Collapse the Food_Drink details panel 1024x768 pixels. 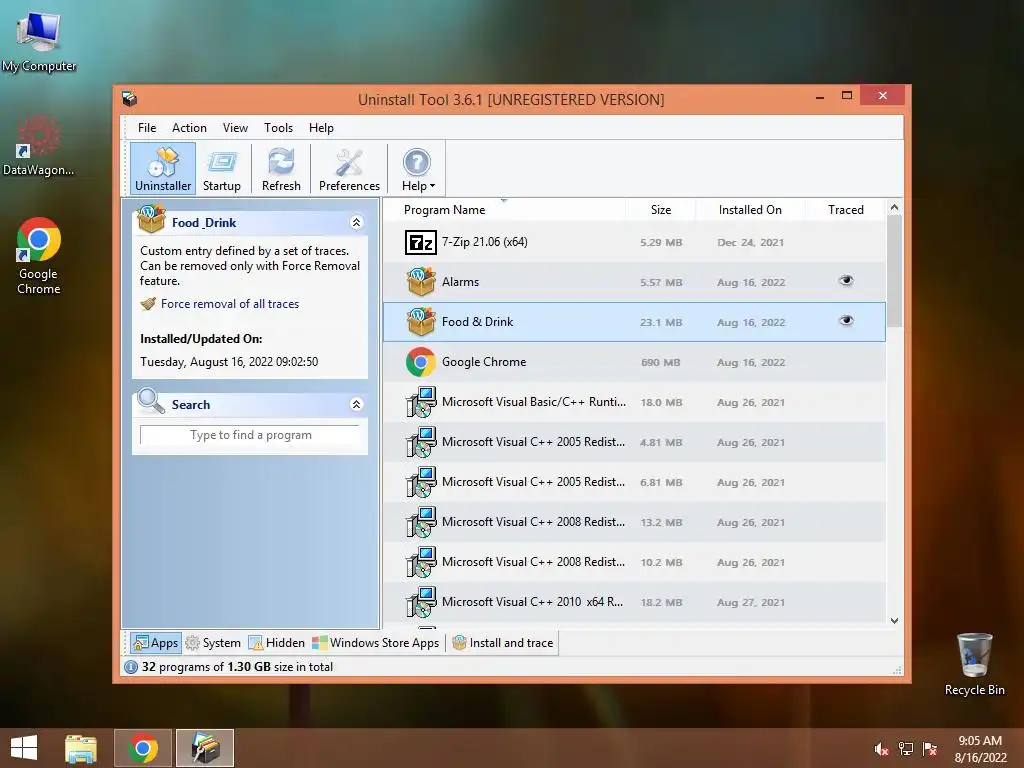click(x=357, y=223)
